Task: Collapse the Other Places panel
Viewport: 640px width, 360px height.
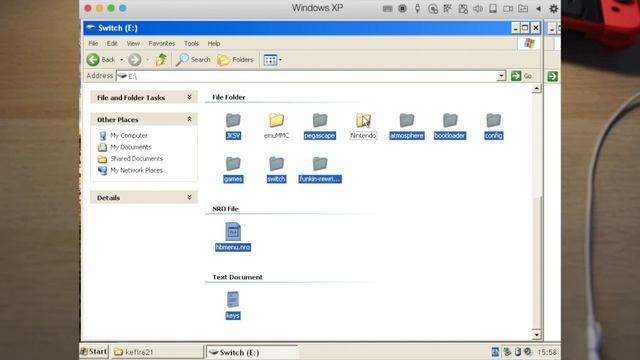Action: [x=189, y=119]
